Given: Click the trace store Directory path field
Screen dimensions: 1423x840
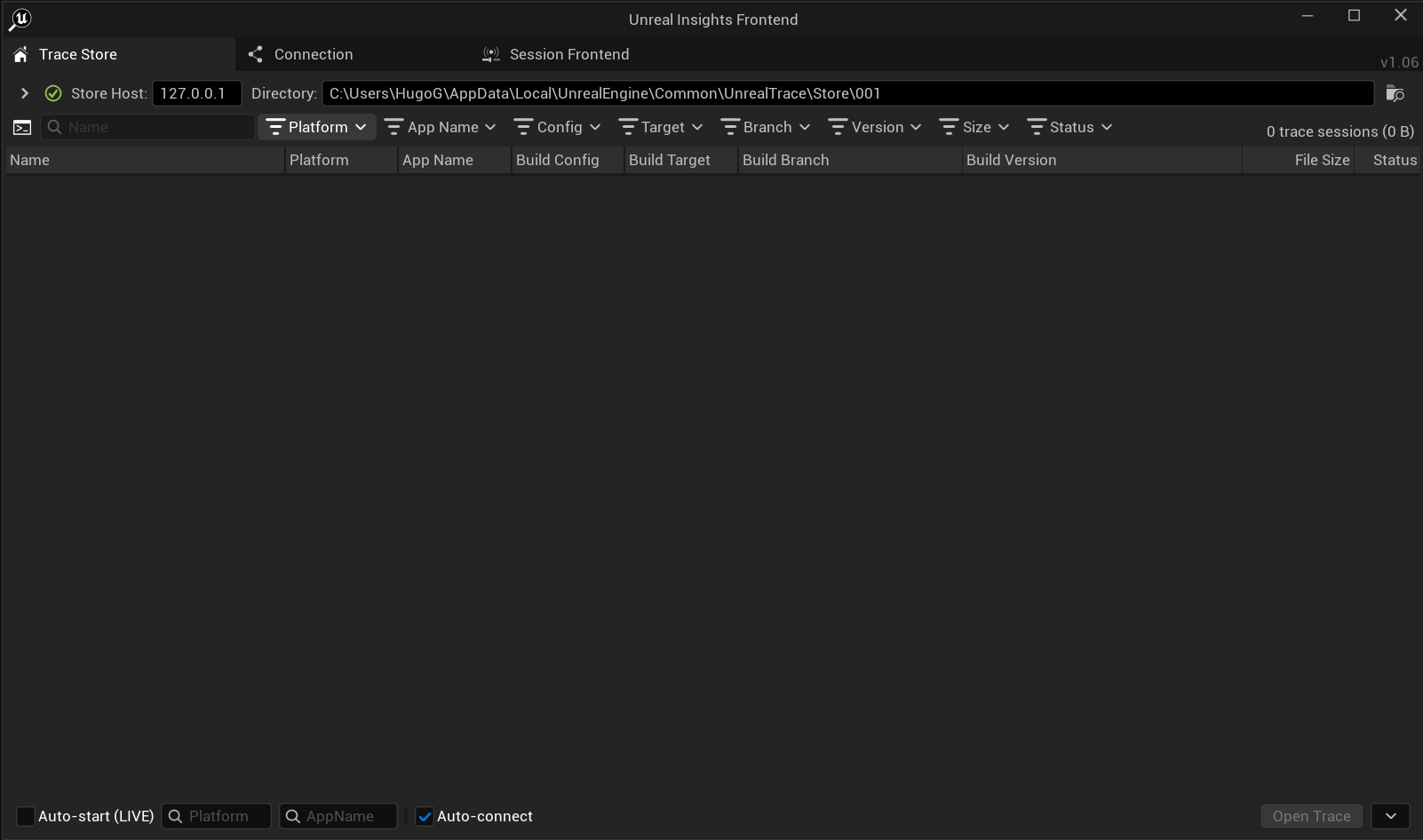Looking at the screenshot, I should tap(847, 93).
